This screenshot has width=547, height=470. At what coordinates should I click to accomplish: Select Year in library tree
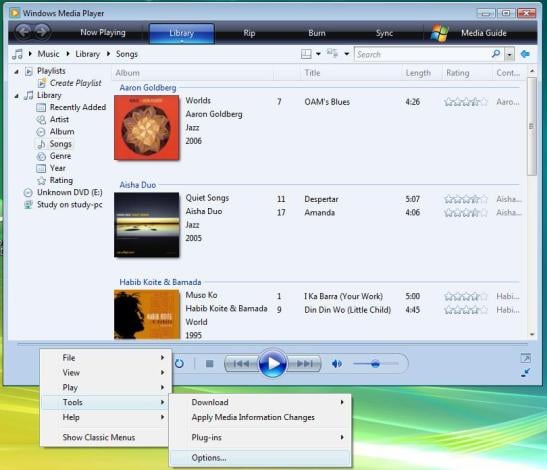(58, 168)
